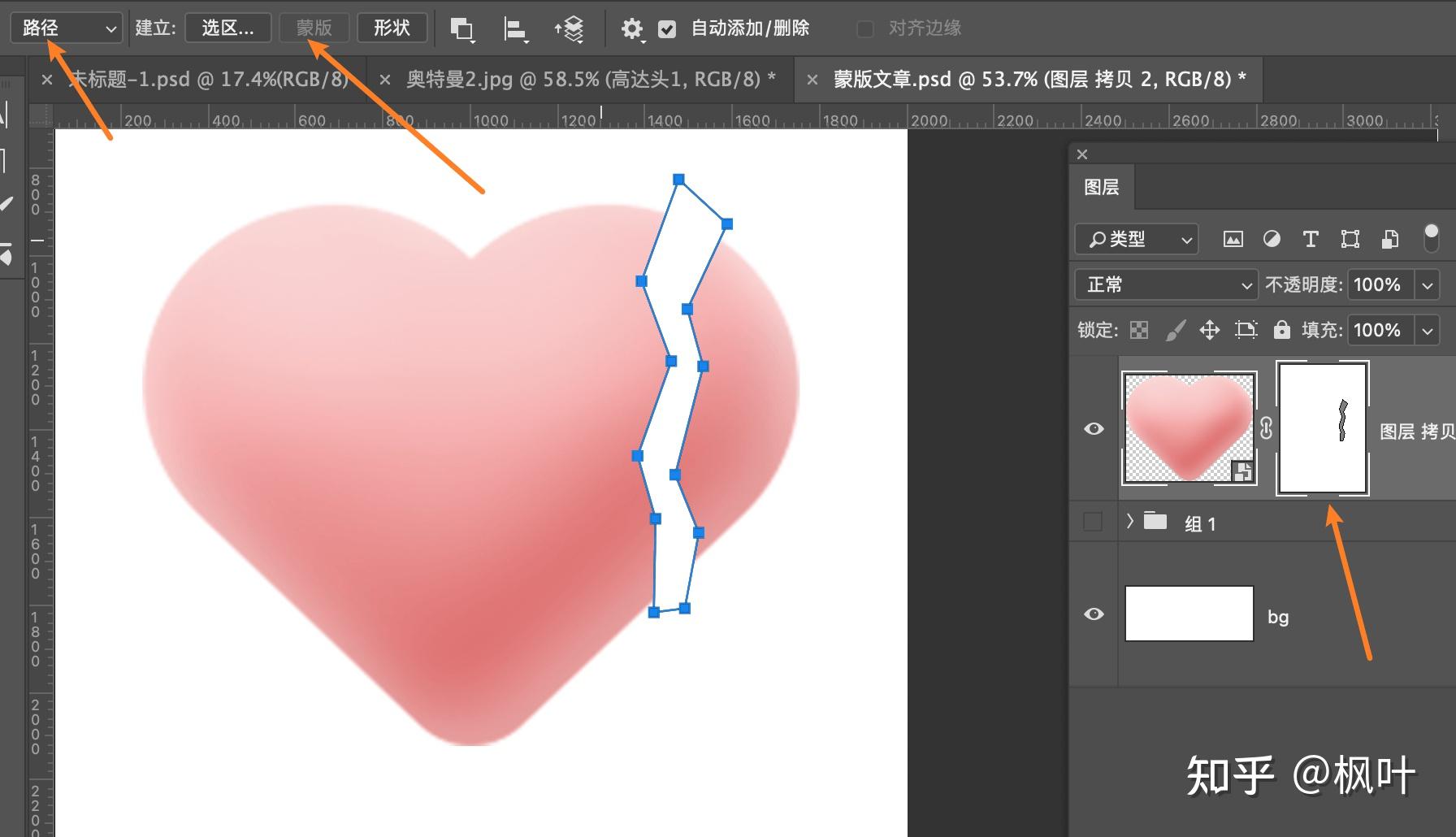Open the path alignment options icon

tap(515, 29)
